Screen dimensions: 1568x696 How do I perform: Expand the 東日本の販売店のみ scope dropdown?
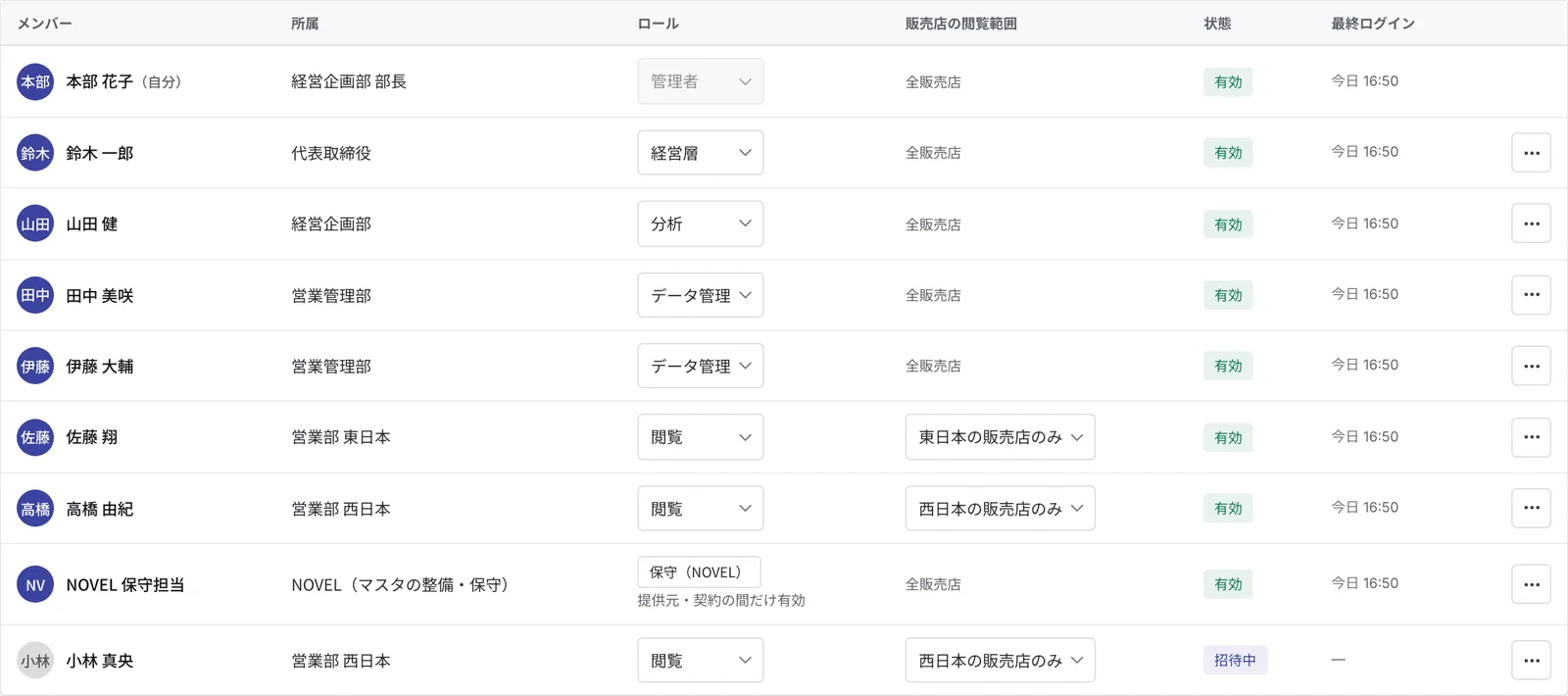pos(1001,437)
